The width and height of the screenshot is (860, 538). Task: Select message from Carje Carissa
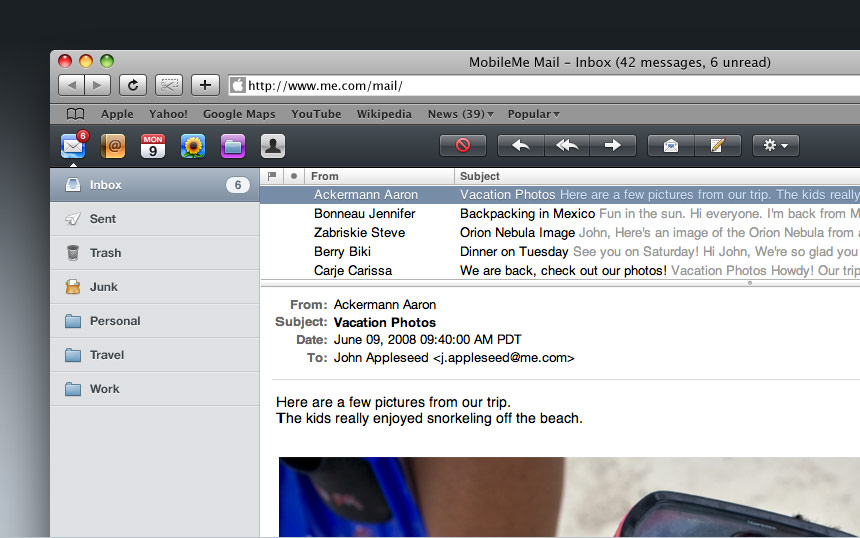click(x=560, y=270)
